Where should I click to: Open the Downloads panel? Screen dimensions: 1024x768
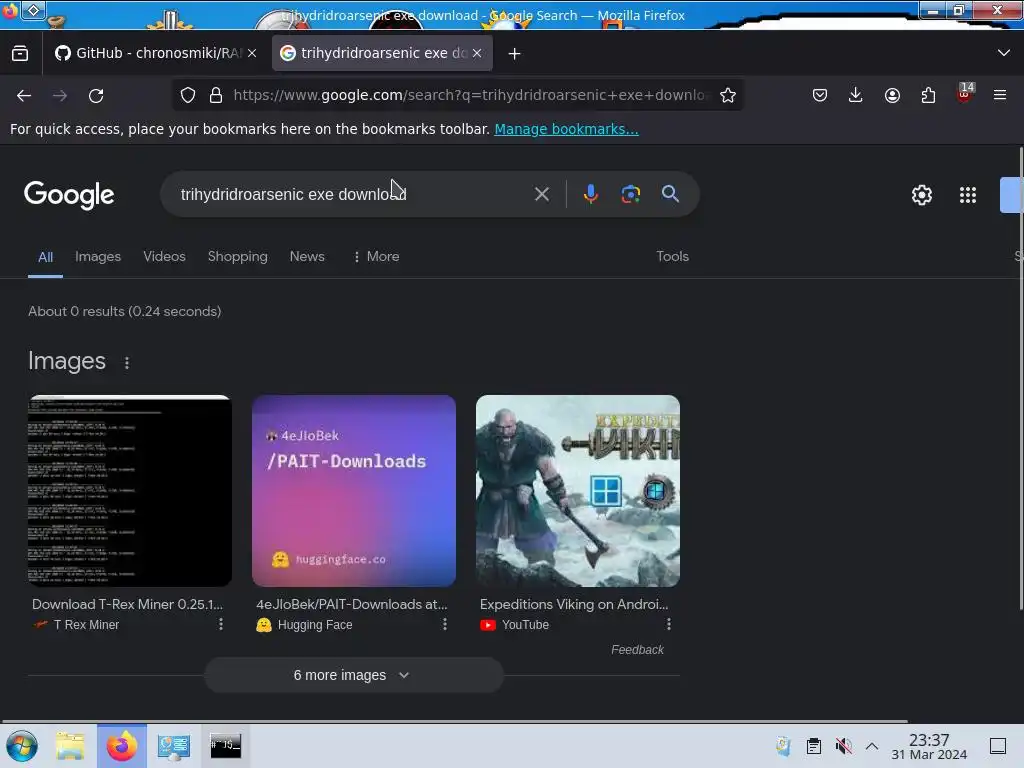point(856,95)
